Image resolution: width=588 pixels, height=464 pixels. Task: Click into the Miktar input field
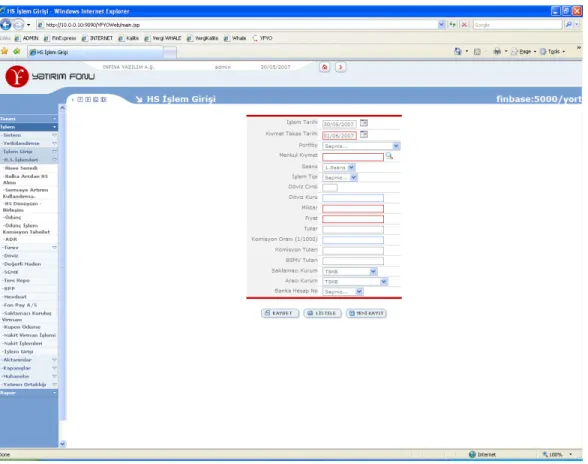click(353, 208)
